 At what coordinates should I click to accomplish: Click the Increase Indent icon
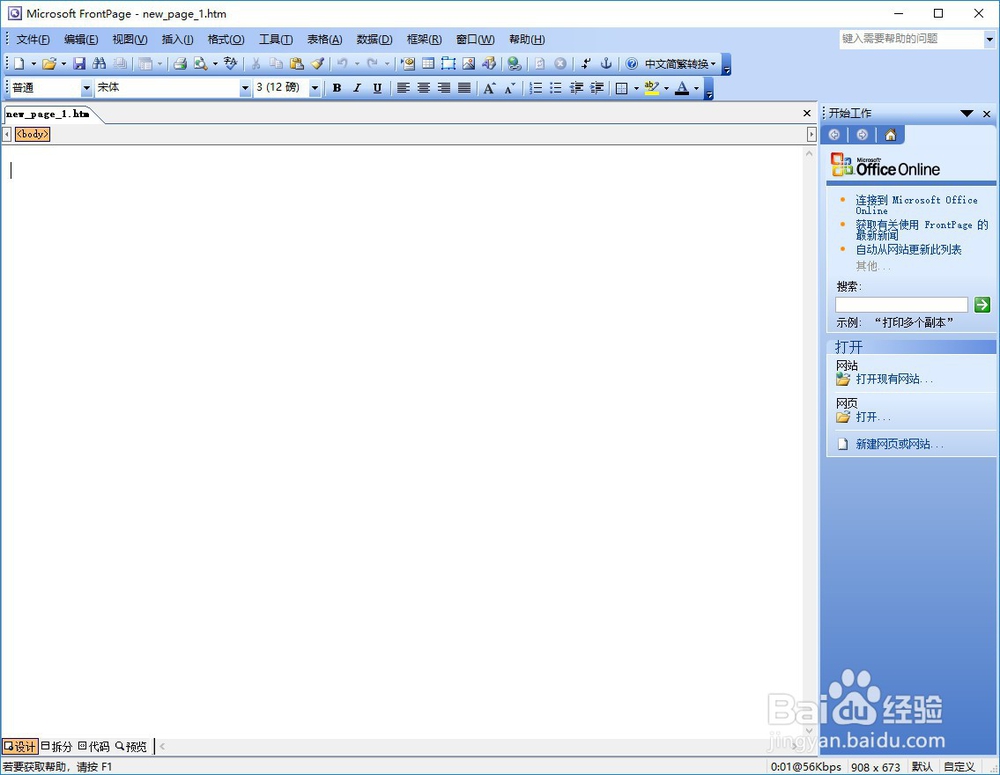(597, 88)
